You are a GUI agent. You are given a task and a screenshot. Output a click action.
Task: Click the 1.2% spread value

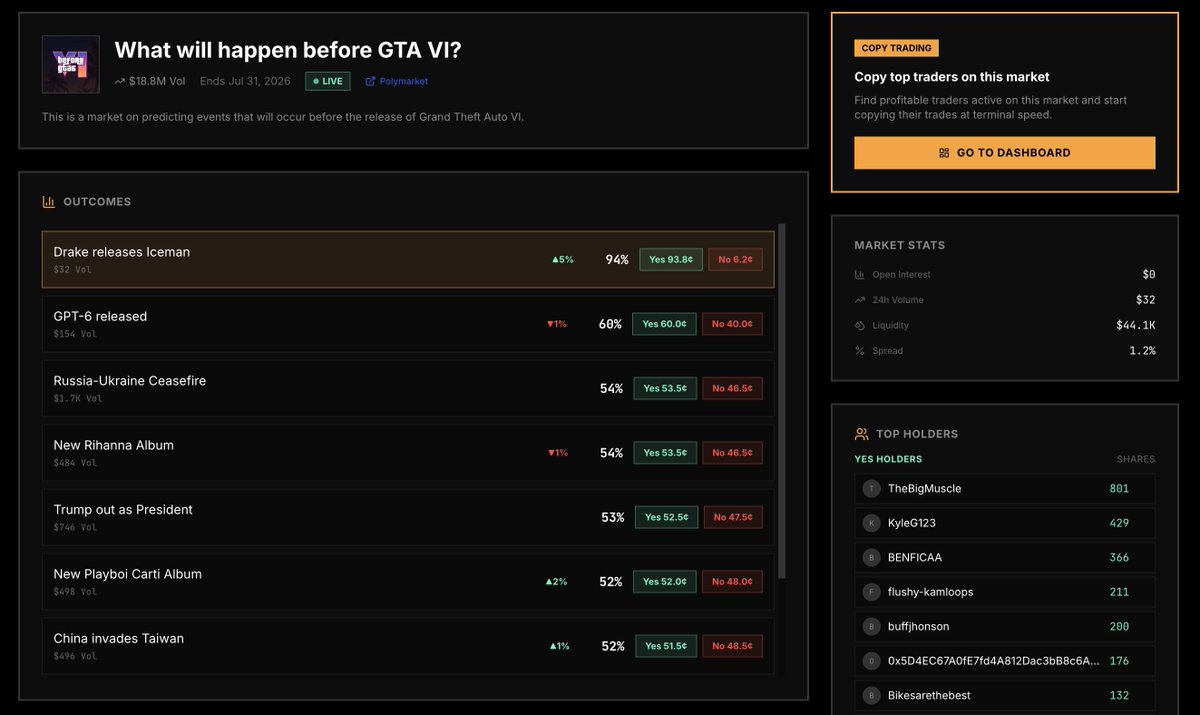pyautogui.click(x=1142, y=351)
